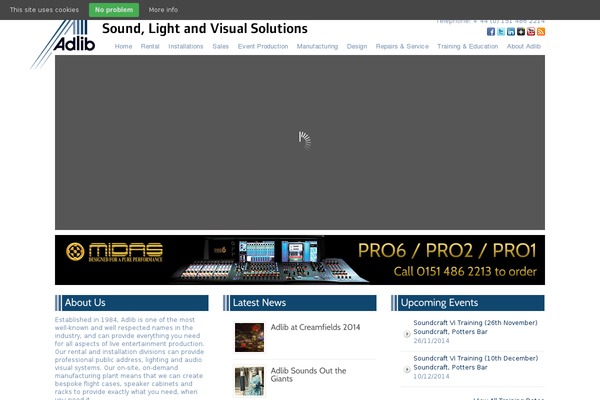Open Training & Education page
Screen dimensions: 600x400
tap(468, 46)
